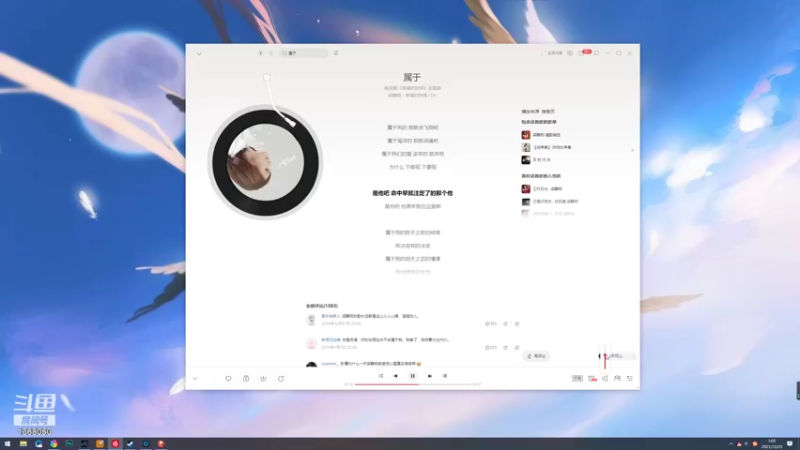Click the listen-to-identify icon beside the search box
The image size is (800, 450).
coord(336,53)
